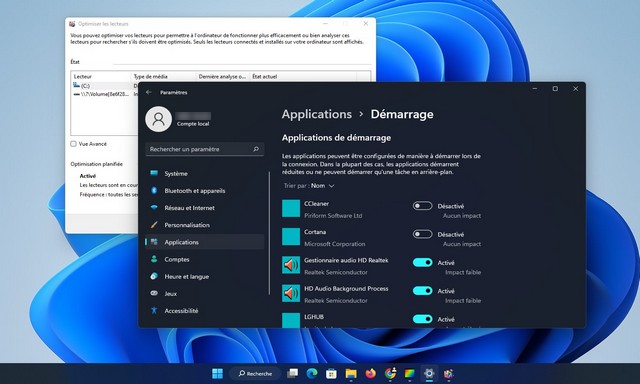Image resolution: width=640 pixels, height=384 pixels.
Task: Click the CCleaner app name
Action: point(316,204)
